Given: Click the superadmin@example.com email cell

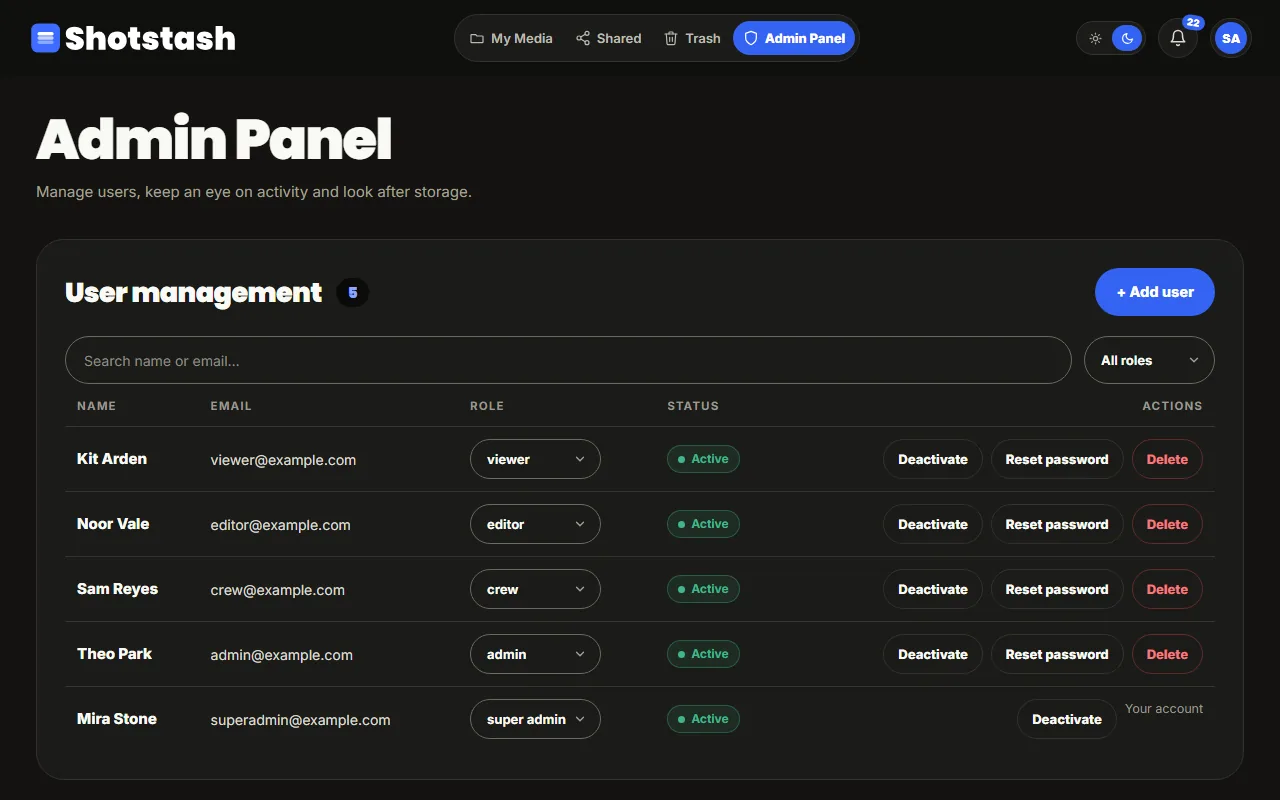Looking at the screenshot, I should [300, 720].
